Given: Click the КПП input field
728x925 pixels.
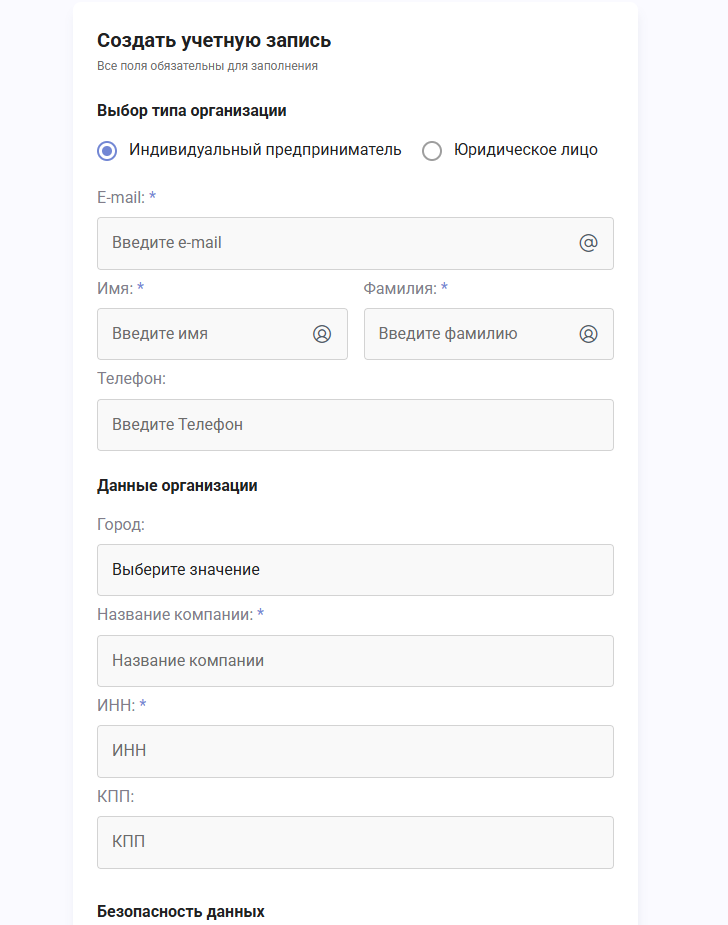Looking at the screenshot, I should pos(355,842).
